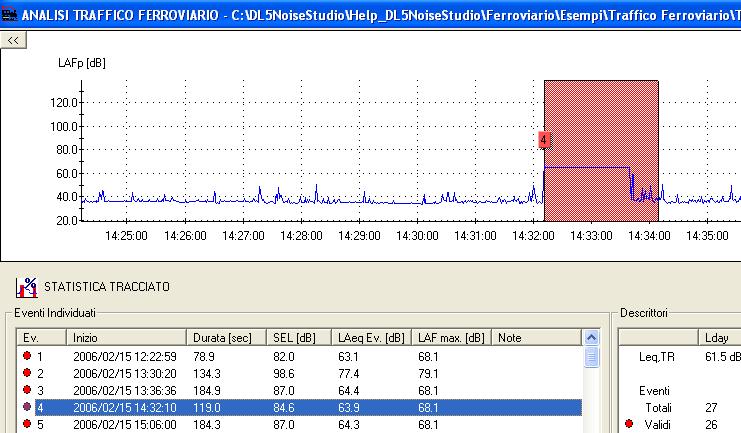
Task: Select event row 2006/02/15 14:32:10
Action: point(300,407)
